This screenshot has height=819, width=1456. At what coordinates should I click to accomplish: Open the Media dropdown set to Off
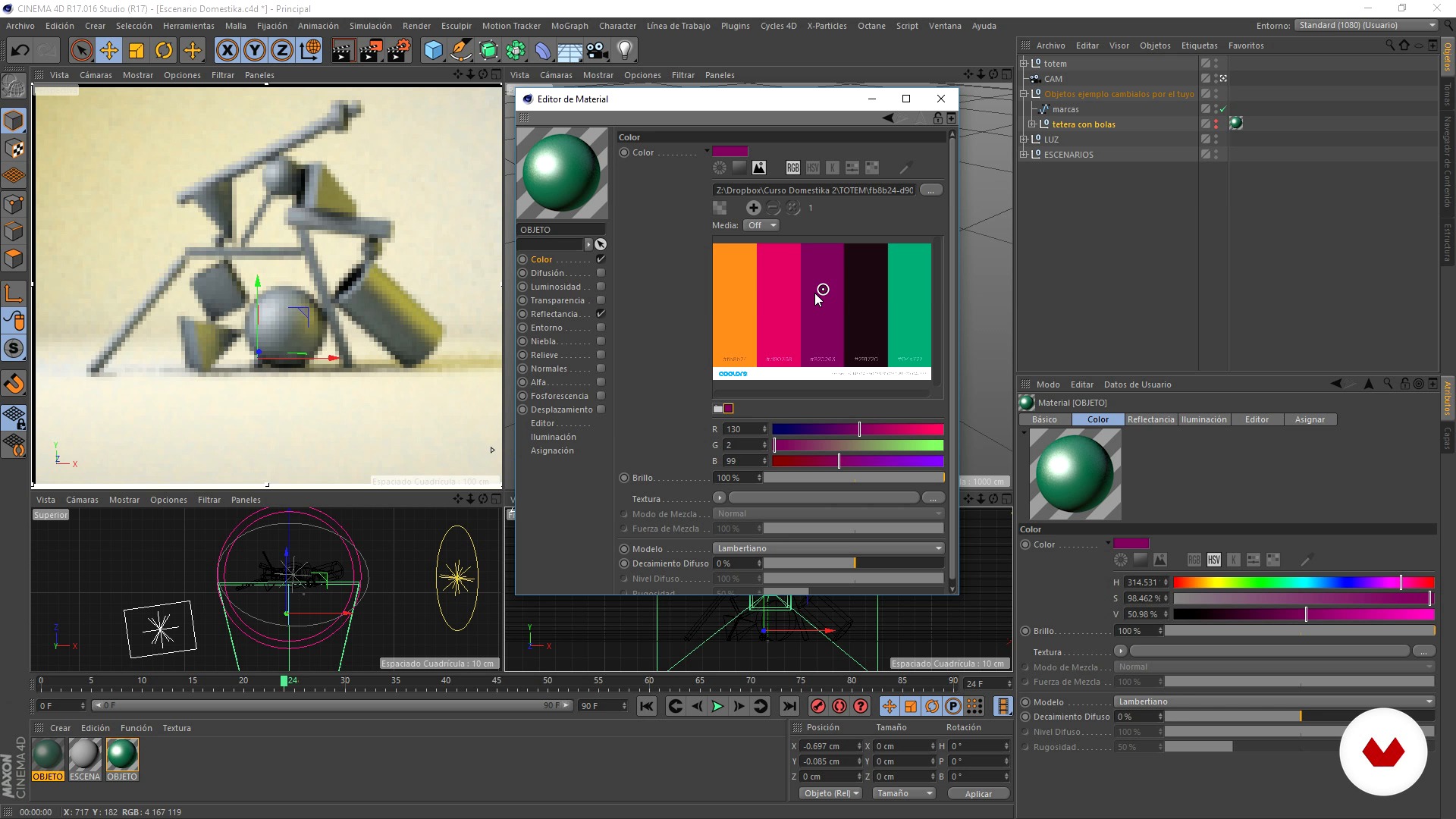coord(761,225)
